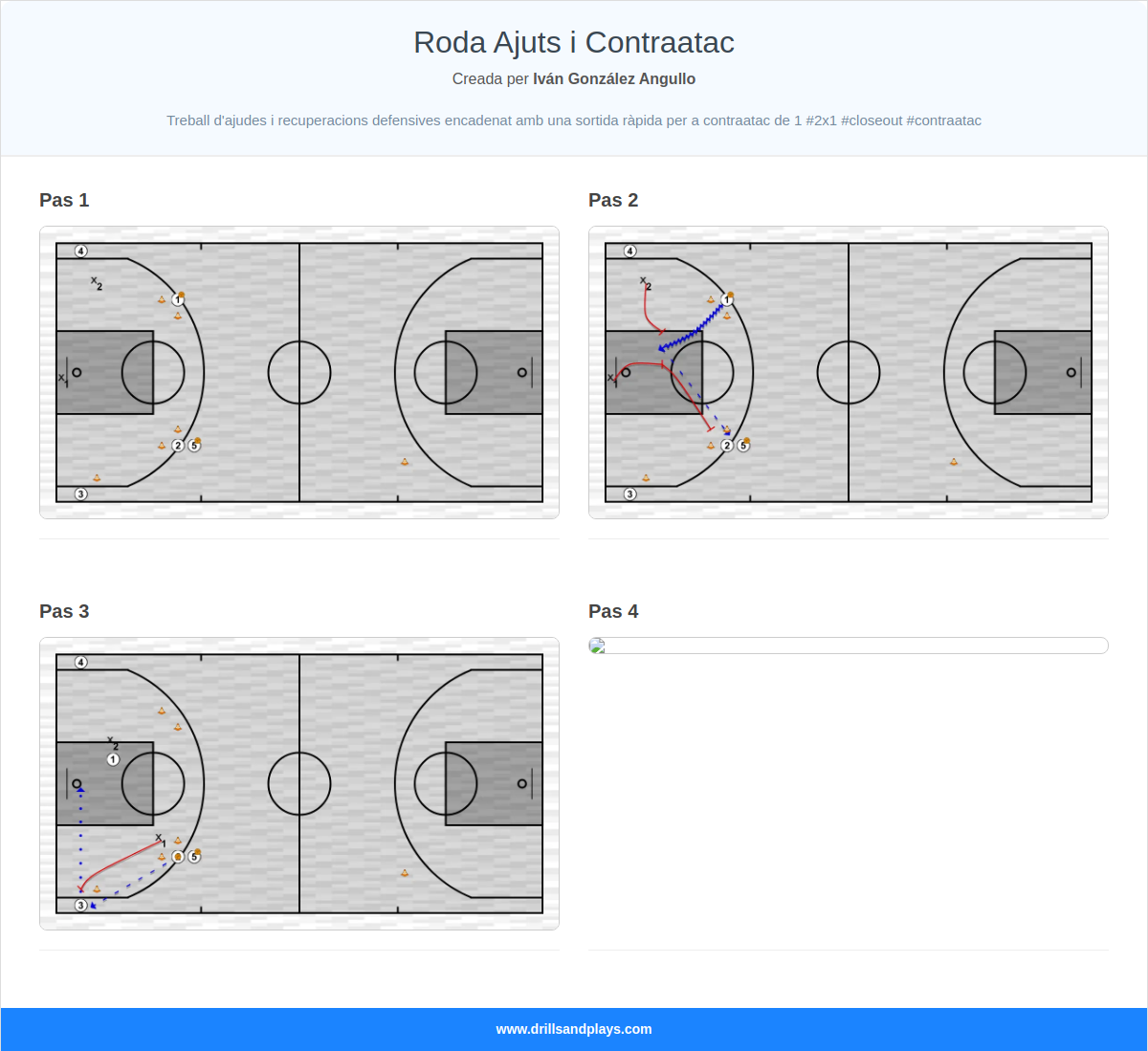This screenshot has height=1051, width=1148.
Task: Select player 5 marker in Pas 2 diagram
Action: pos(743,446)
